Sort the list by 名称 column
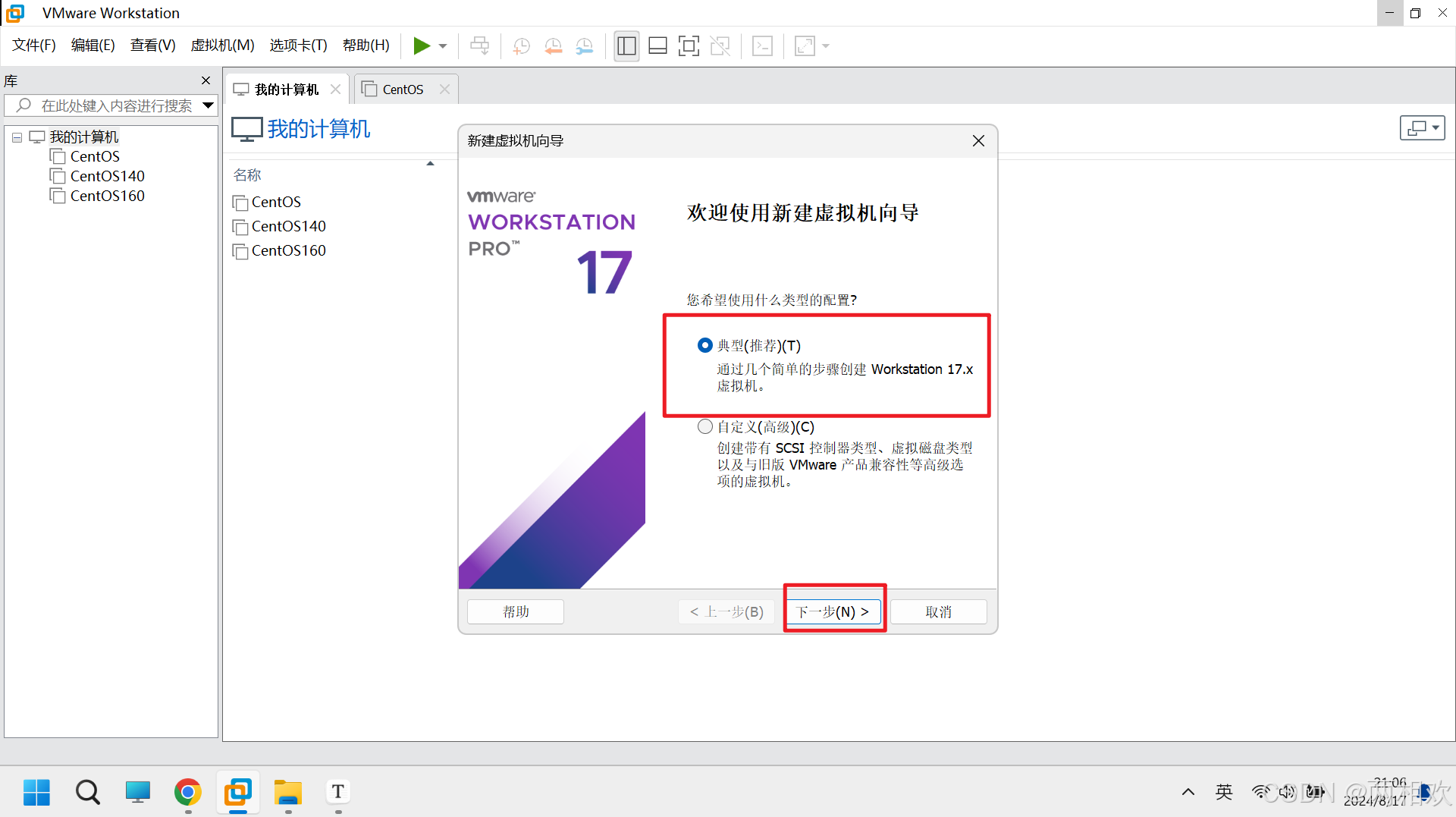 coord(247,175)
